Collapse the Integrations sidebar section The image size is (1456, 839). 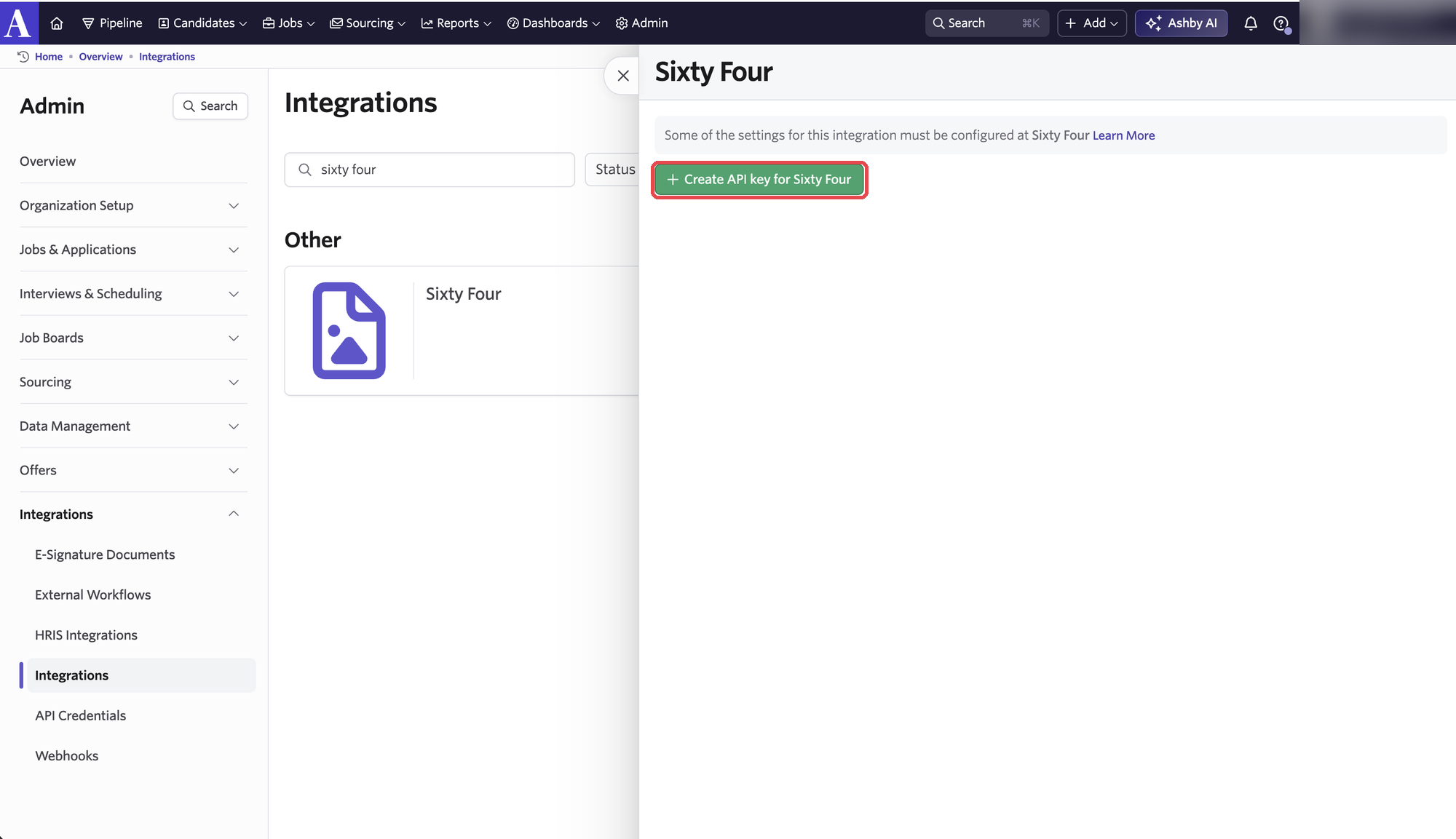tap(133, 514)
